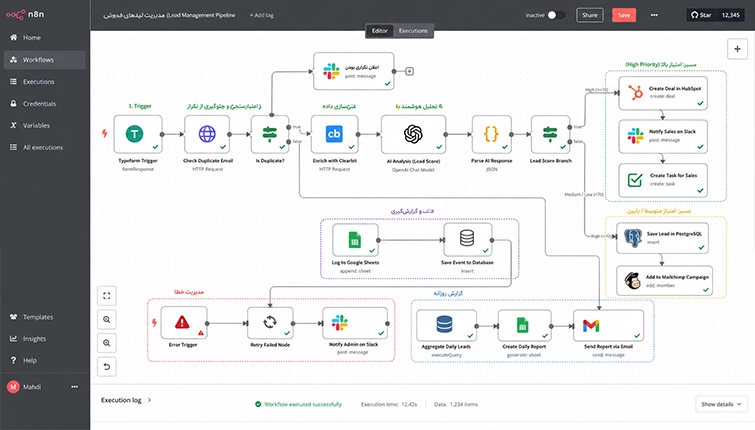Click the red Save button
This screenshot has height=430, width=755.
624,15
